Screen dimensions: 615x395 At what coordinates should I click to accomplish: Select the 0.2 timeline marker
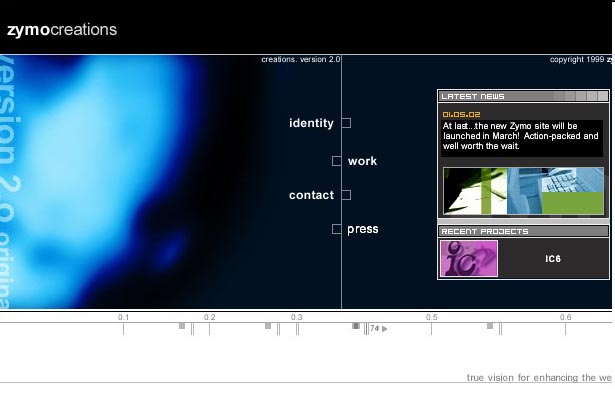pos(209,317)
